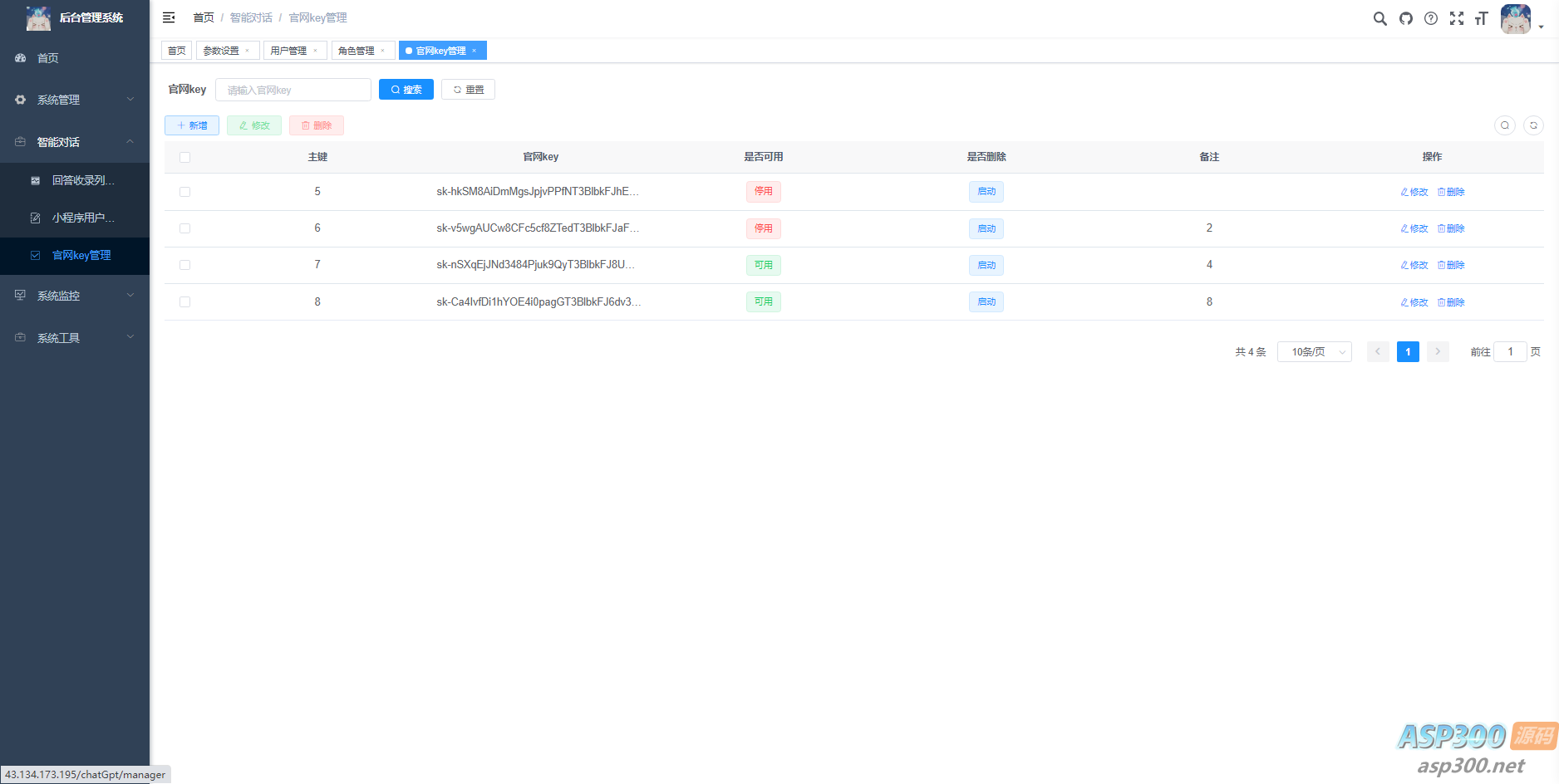Check the row with 主键 6
Viewport: 1559px width, 784px height.
click(x=184, y=228)
